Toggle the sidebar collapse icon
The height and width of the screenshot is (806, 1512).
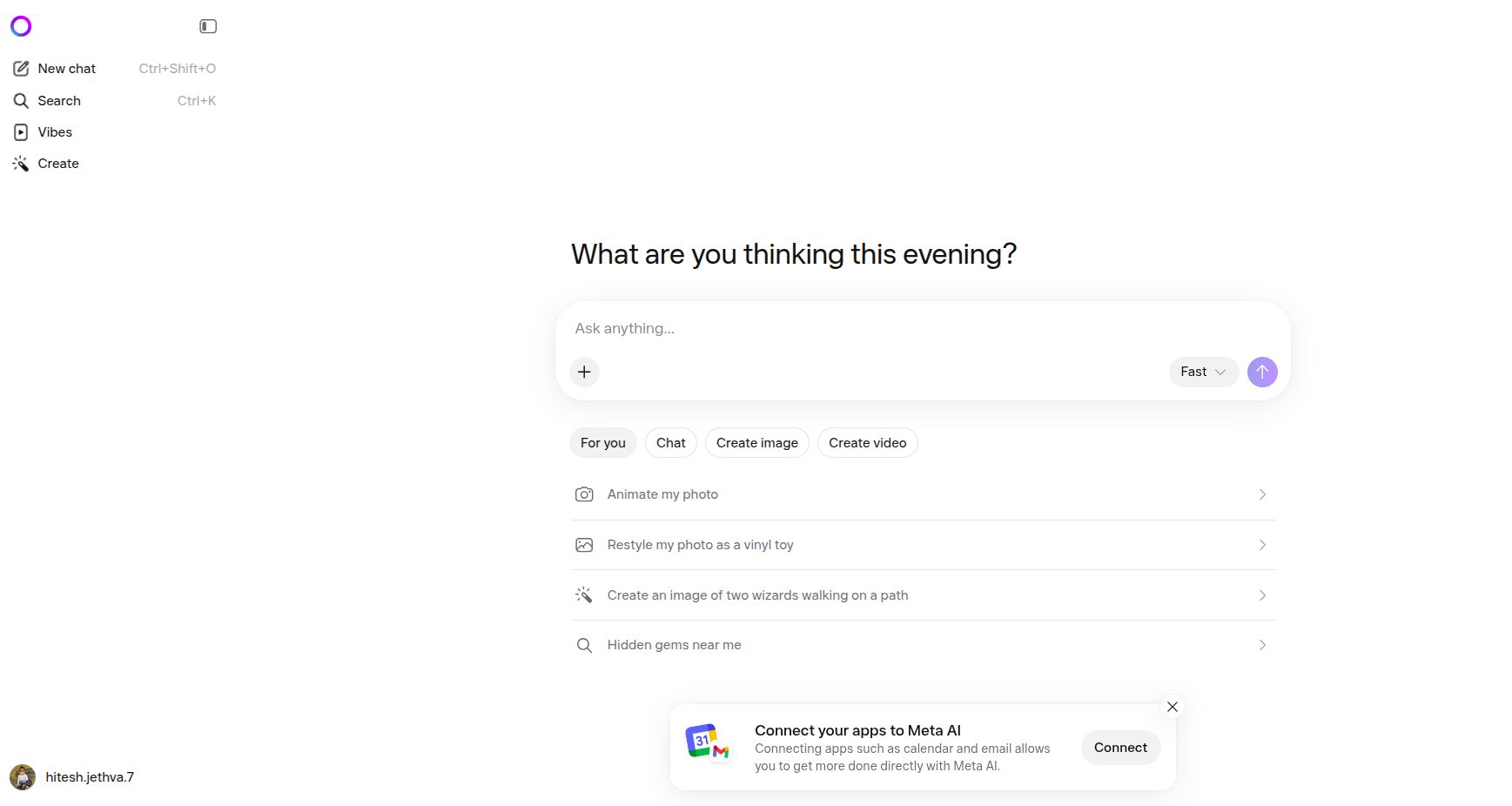click(x=208, y=26)
